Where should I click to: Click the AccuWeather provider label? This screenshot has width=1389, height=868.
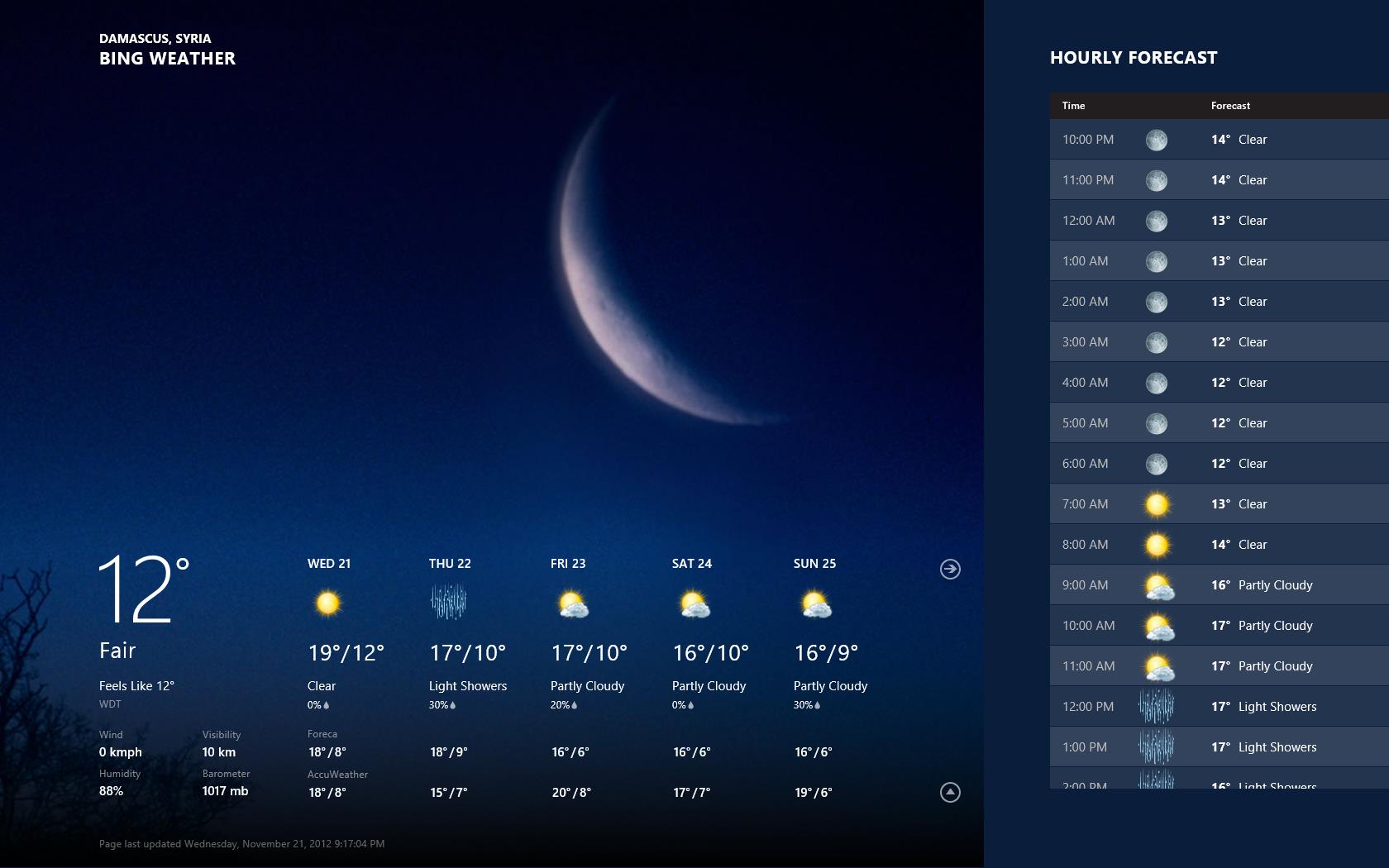tap(337, 775)
